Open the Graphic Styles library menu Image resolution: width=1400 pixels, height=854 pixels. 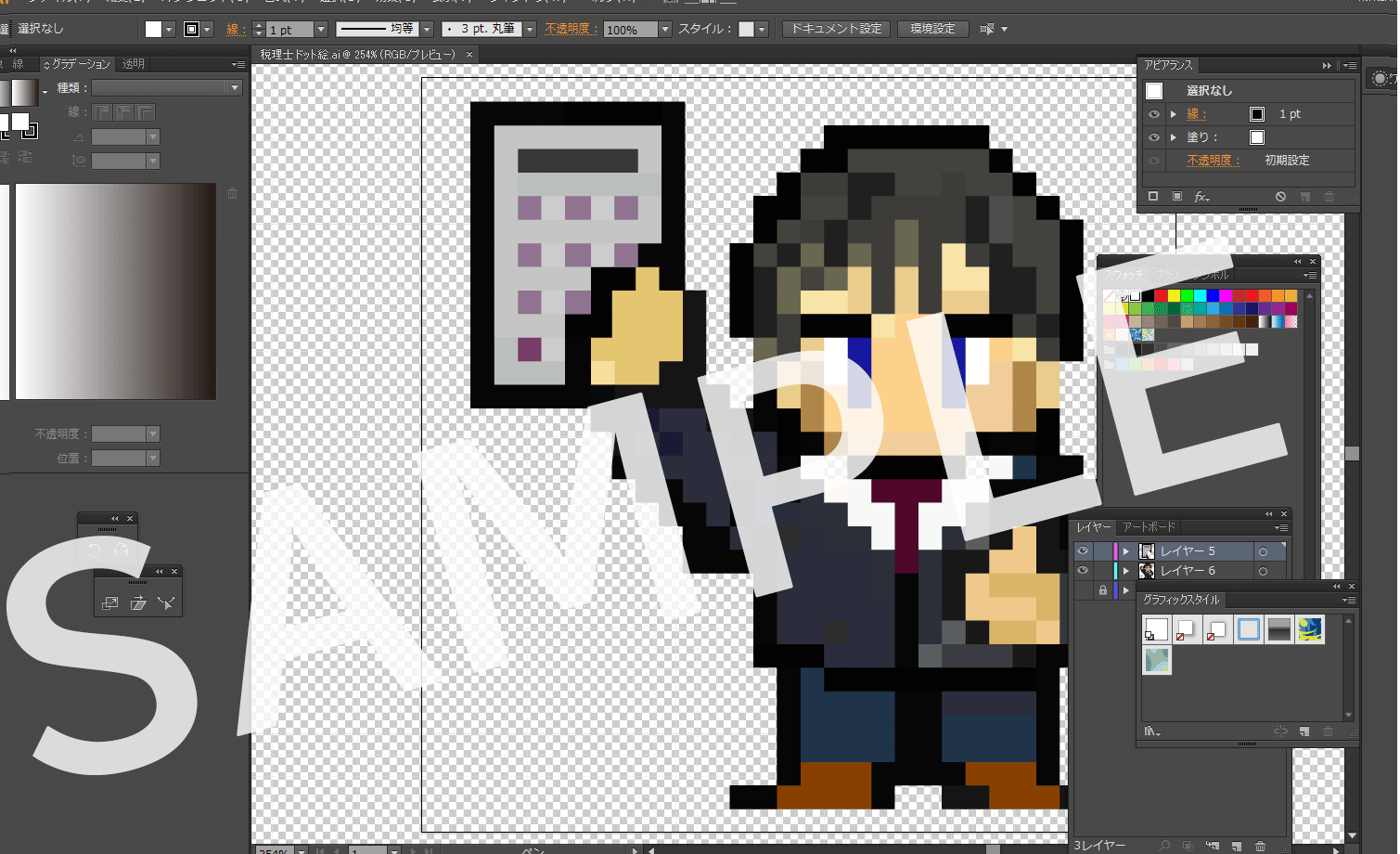pyautogui.click(x=1151, y=731)
